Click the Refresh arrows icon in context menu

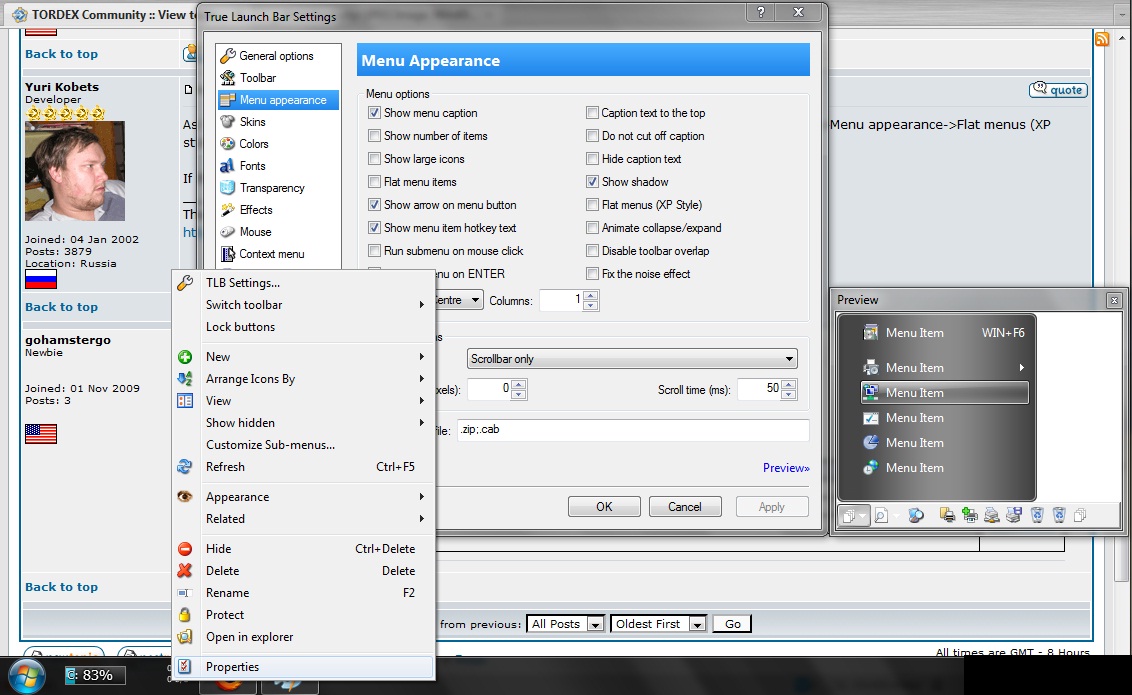click(x=185, y=467)
